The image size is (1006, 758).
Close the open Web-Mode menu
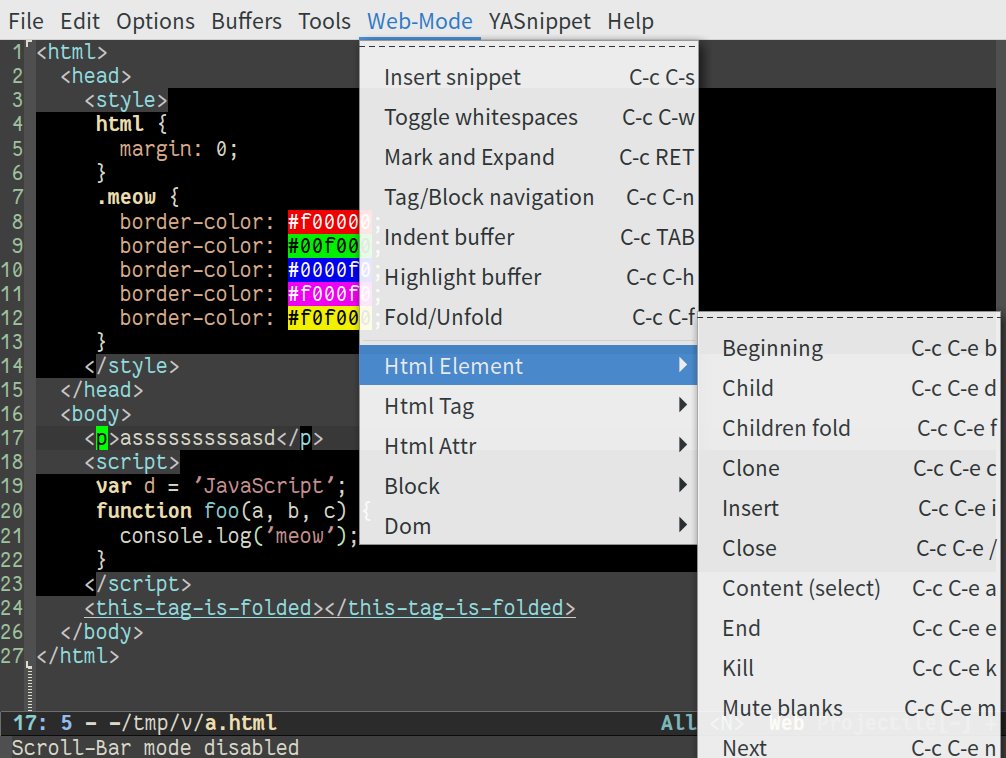click(420, 21)
